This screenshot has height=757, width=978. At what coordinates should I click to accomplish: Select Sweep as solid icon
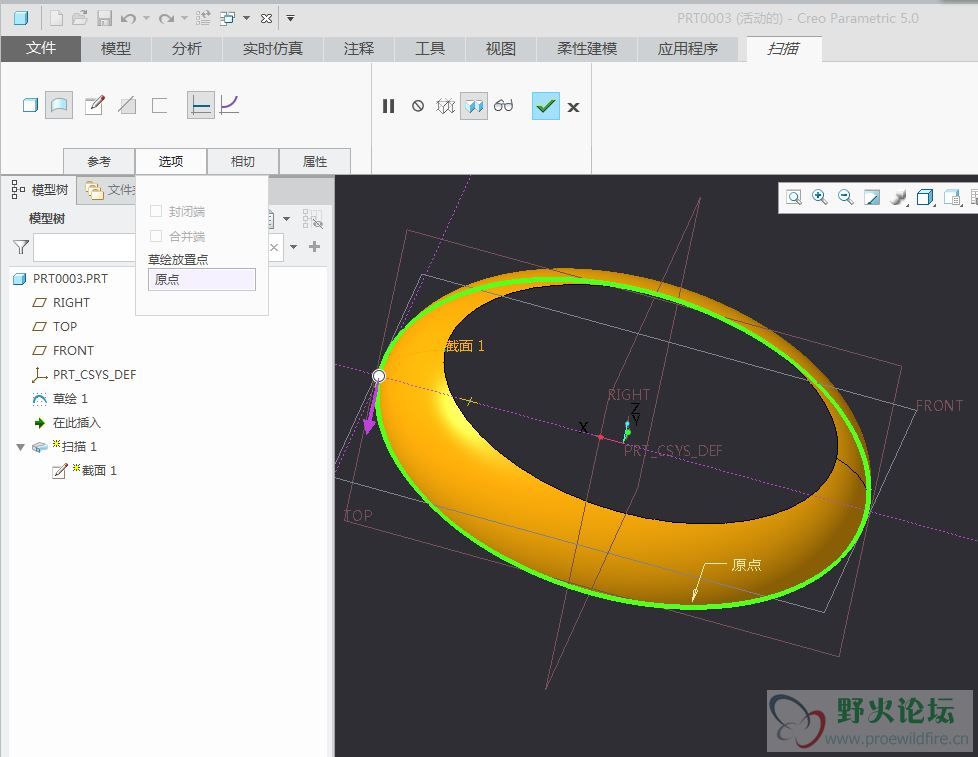[x=30, y=105]
